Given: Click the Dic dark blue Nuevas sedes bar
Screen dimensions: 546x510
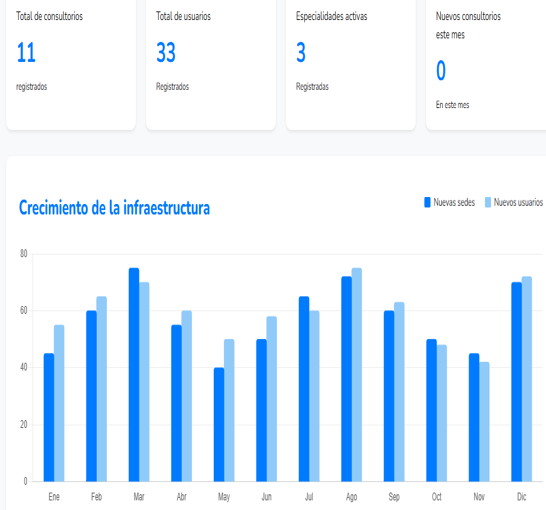Looking at the screenshot, I should [516, 382].
